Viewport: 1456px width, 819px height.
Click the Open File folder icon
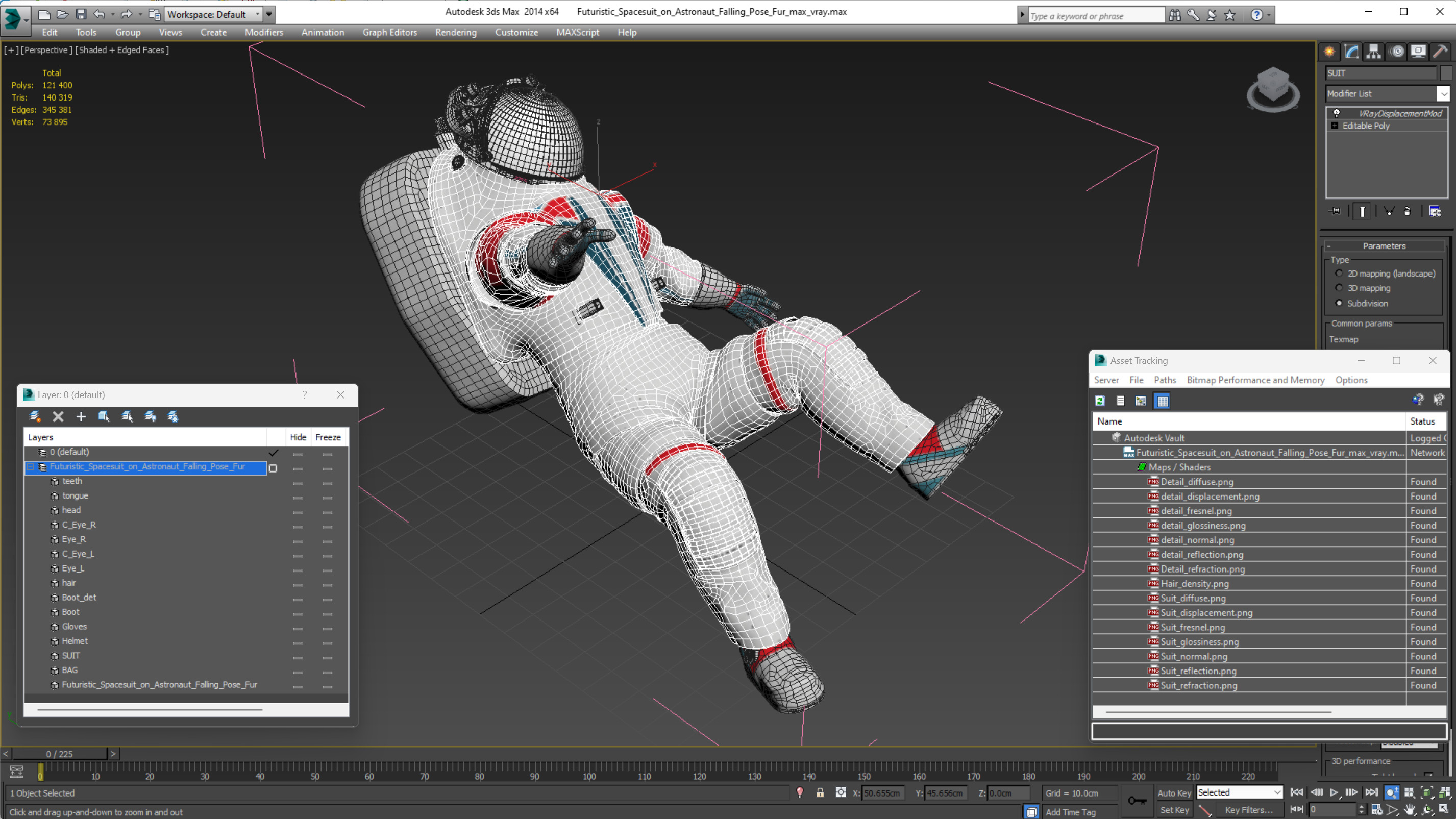[x=63, y=14]
